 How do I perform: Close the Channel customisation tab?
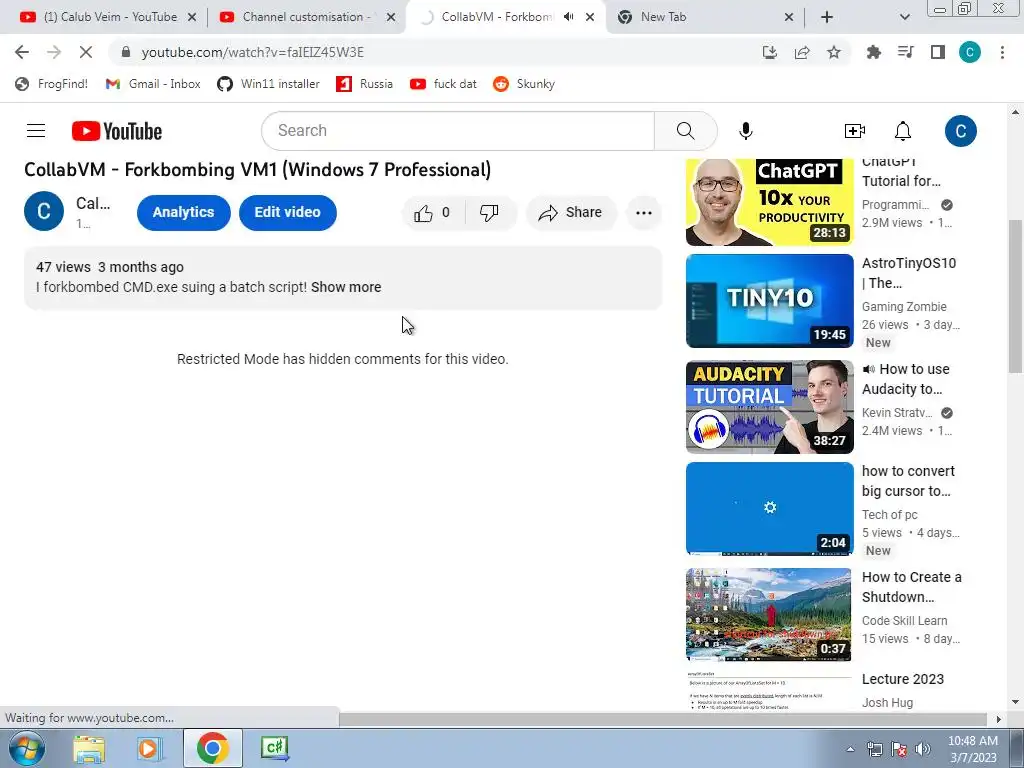(x=391, y=17)
